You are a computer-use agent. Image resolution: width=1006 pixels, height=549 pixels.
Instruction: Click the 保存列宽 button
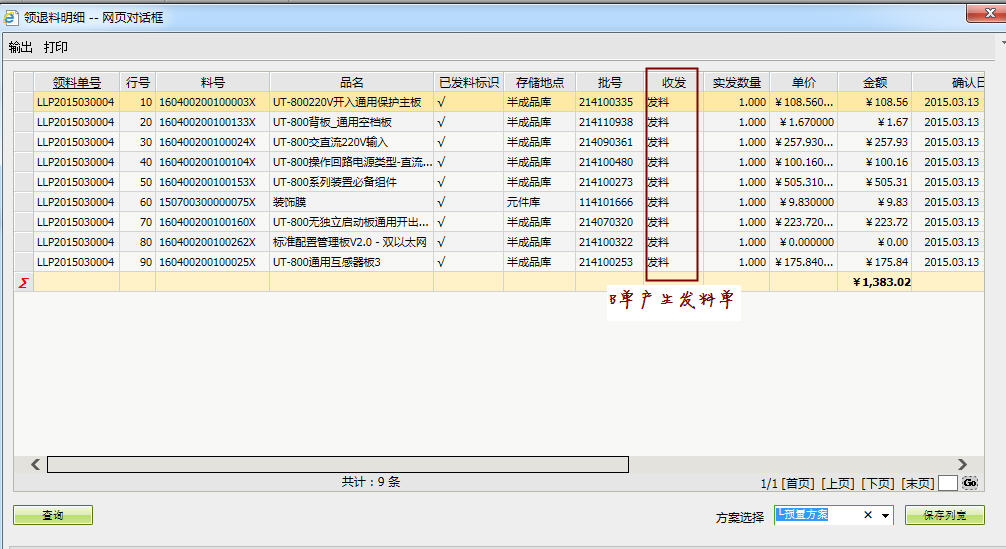pyautogui.click(x=944, y=515)
